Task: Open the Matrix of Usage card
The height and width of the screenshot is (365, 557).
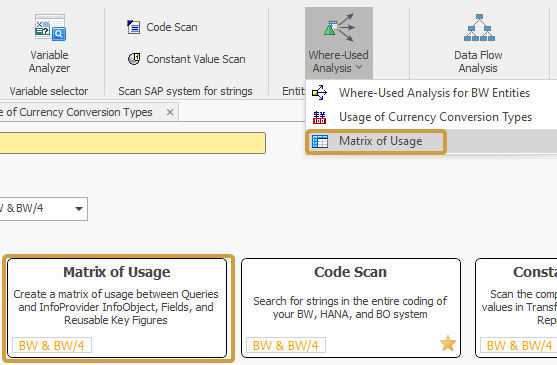Action: (117, 308)
